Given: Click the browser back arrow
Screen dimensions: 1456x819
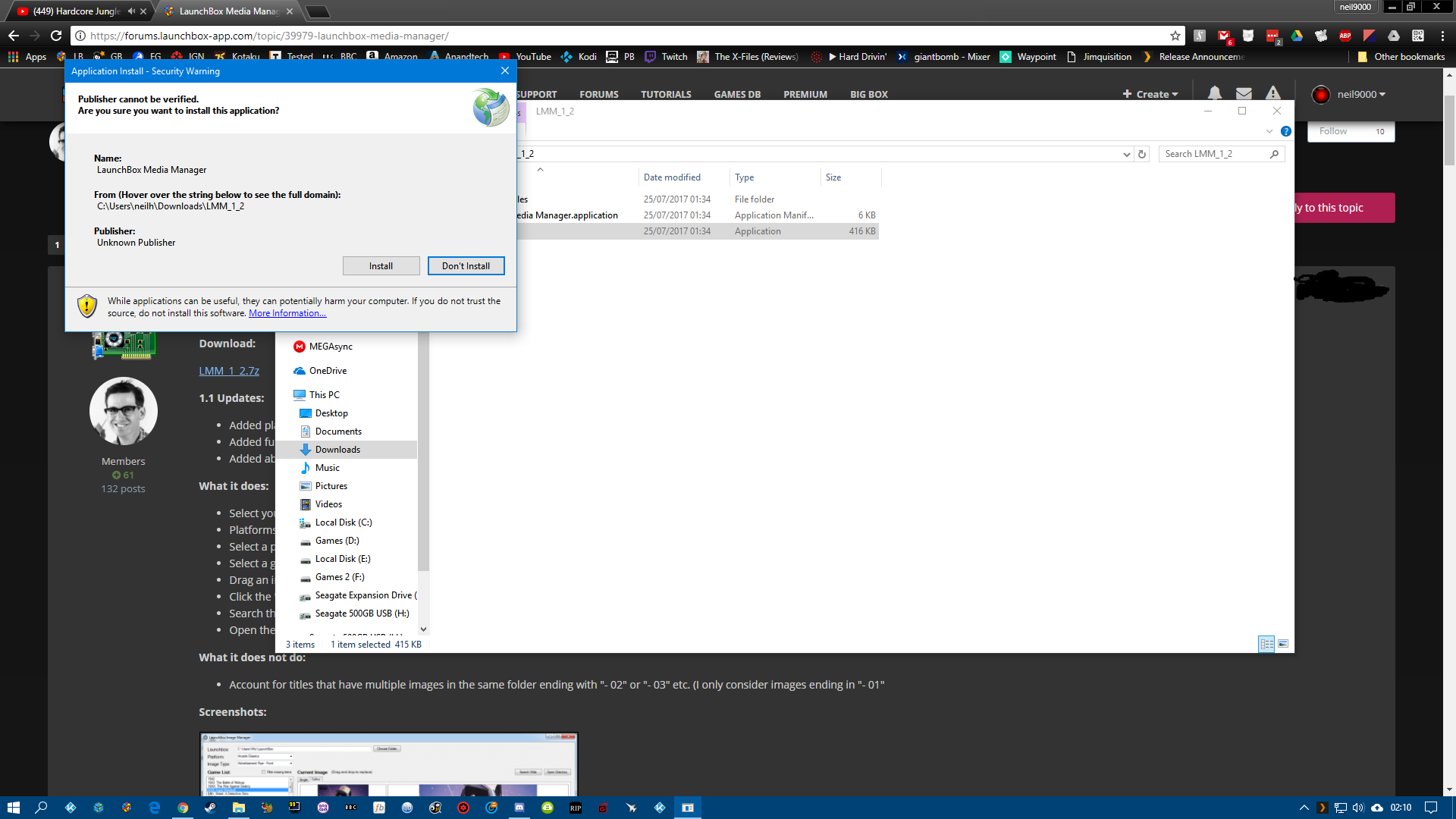Looking at the screenshot, I should point(14,36).
